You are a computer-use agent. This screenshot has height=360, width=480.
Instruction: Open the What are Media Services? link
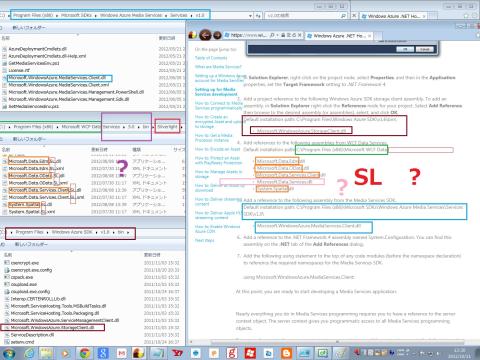point(218,67)
